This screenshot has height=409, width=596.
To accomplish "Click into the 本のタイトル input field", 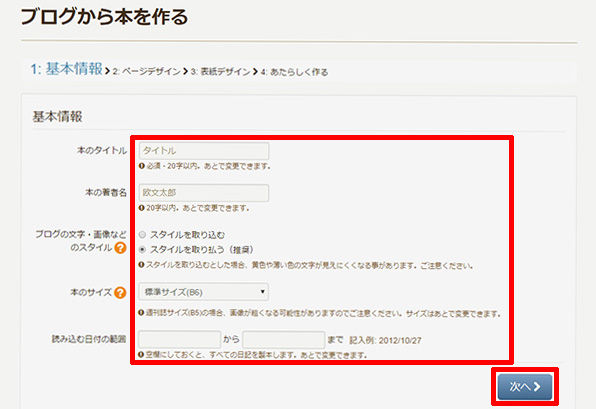I will [204, 151].
